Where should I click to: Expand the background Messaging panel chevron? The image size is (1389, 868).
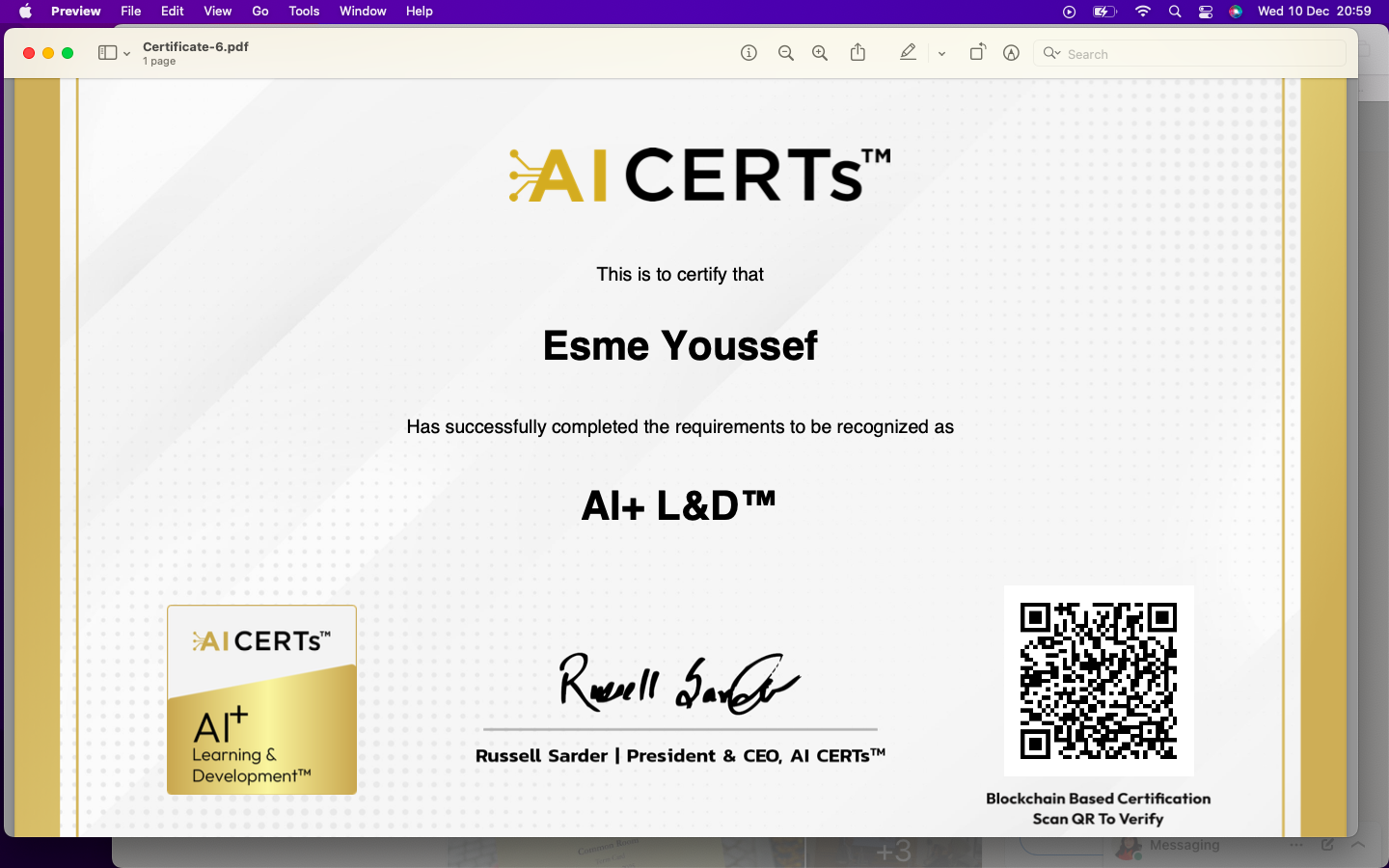[x=1358, y=845]
